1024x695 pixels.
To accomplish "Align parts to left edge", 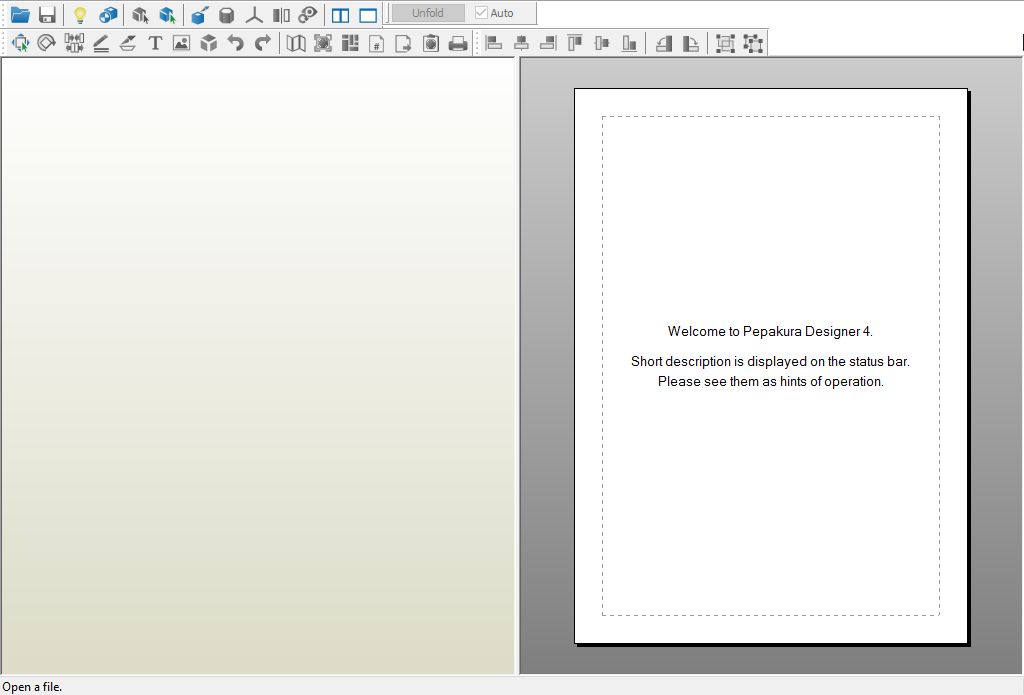I will pyautogui.click(x=494, y=43).
